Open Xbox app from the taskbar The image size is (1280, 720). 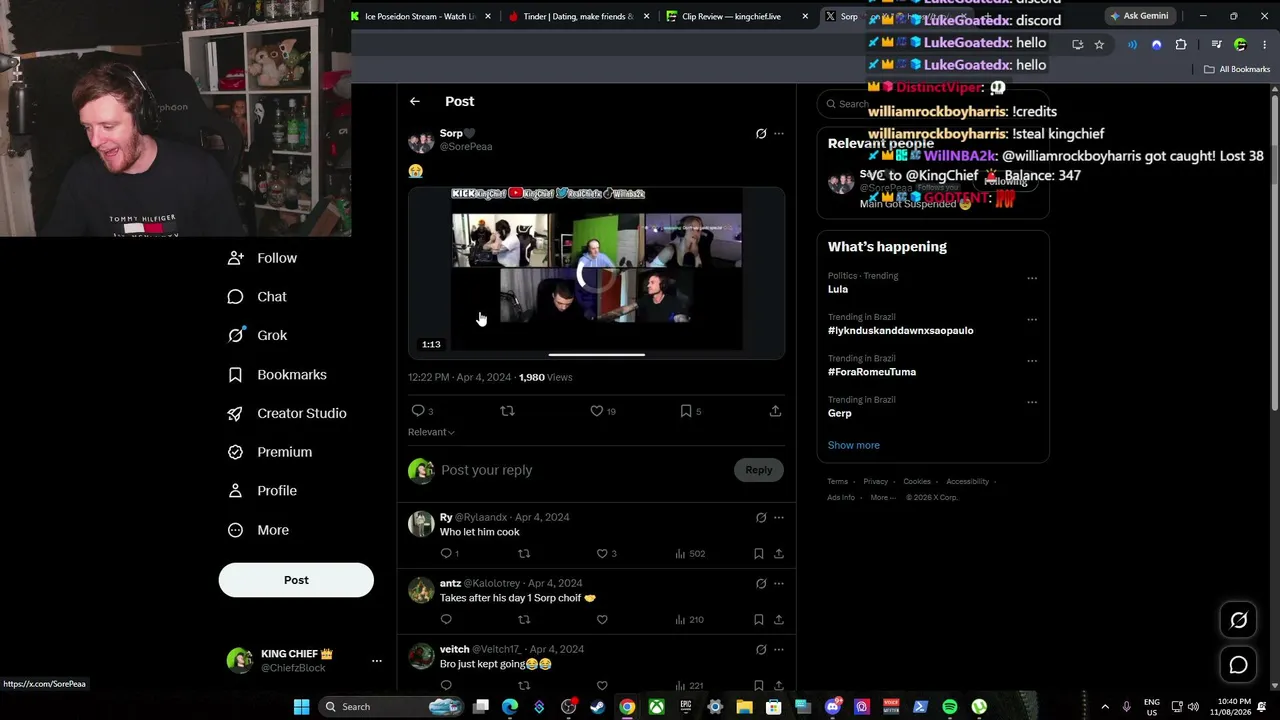click(x=656, y=707)
